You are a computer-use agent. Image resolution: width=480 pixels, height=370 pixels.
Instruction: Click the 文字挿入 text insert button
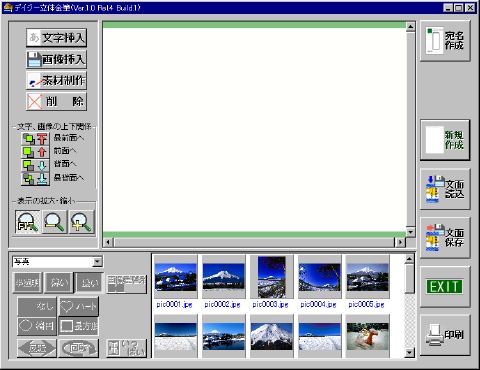pos(56,38)
